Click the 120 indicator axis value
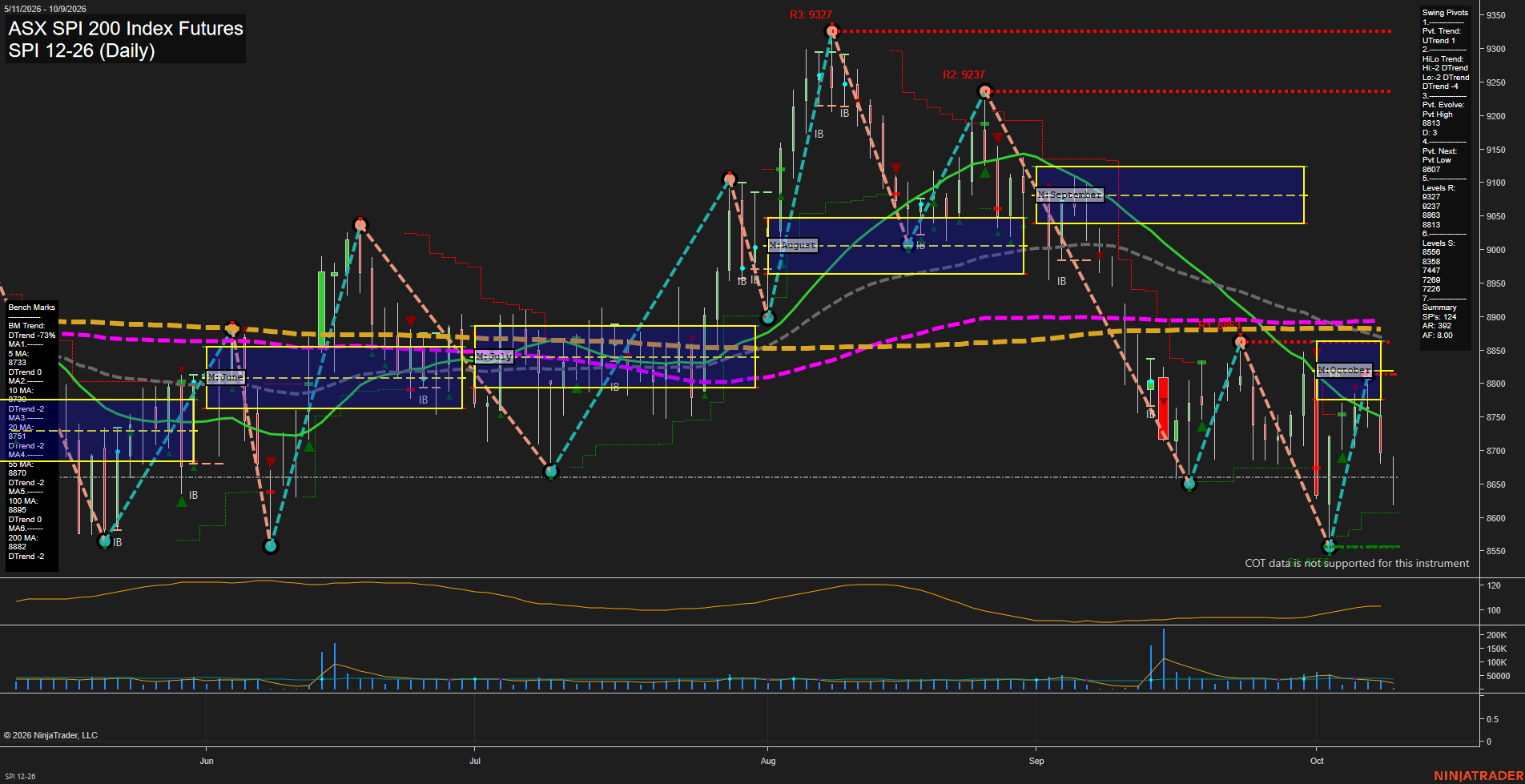The width and height of the screenshot is (1525, 784). click(x=1494, y=585)
